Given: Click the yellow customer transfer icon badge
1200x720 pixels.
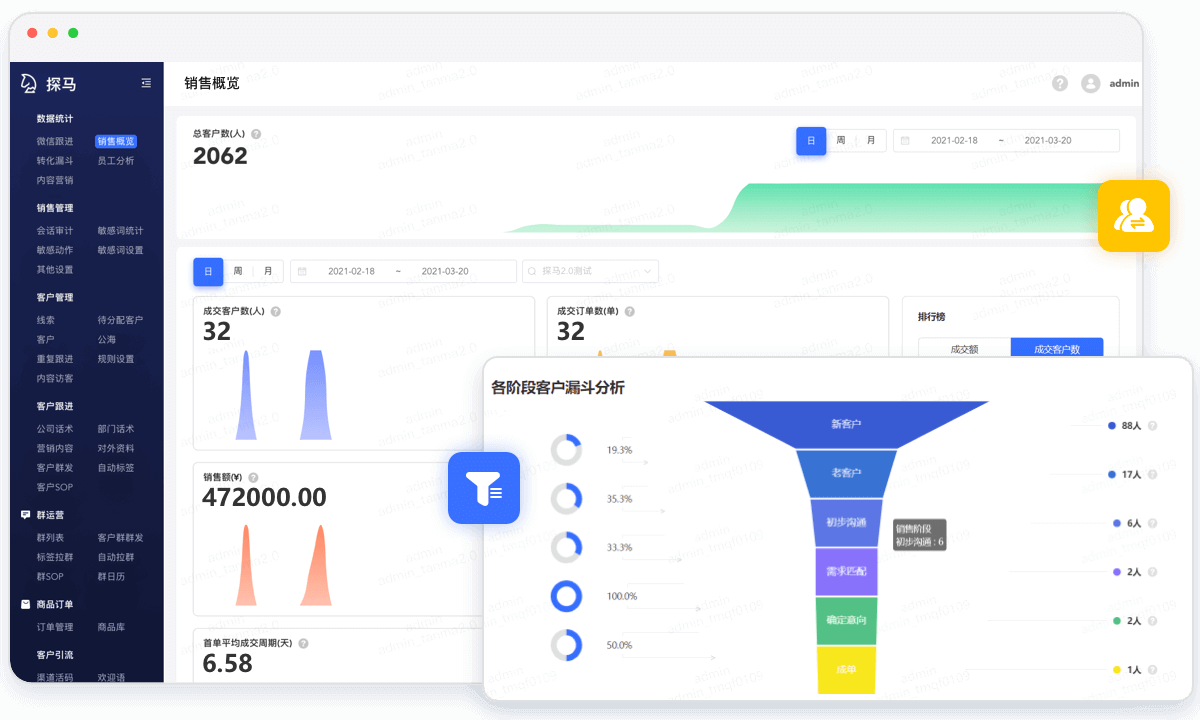Looking at the screenshot, I should click(1134, 215).
